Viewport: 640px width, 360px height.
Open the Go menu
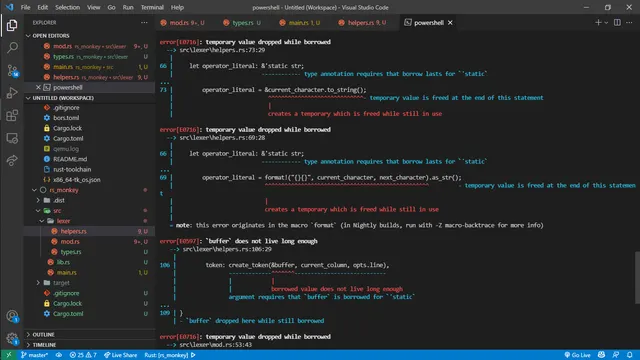pos(111,7)
